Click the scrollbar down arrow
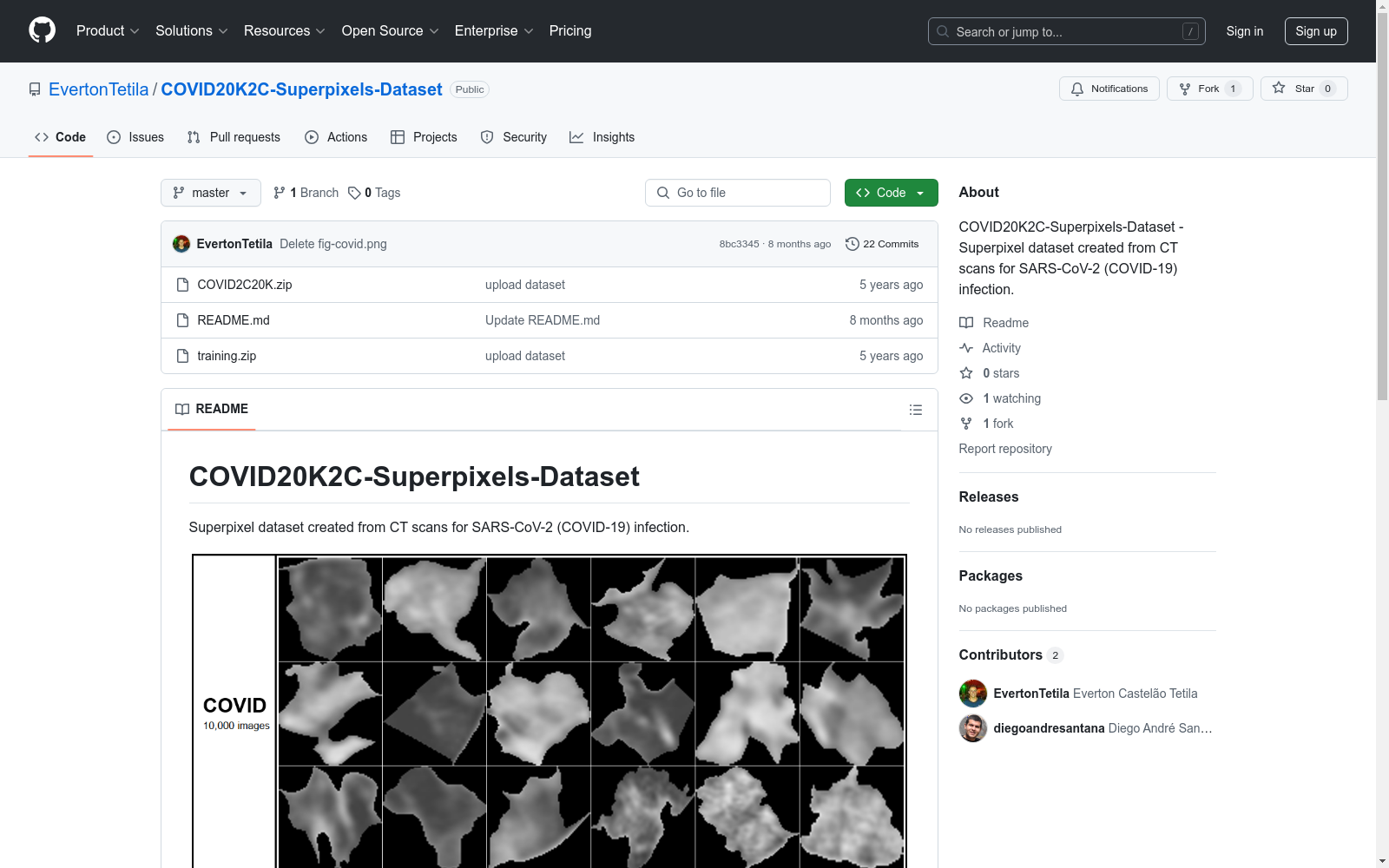This screenshot has height=868, width=1389. pyautogui.click(x=1383, y=861)
